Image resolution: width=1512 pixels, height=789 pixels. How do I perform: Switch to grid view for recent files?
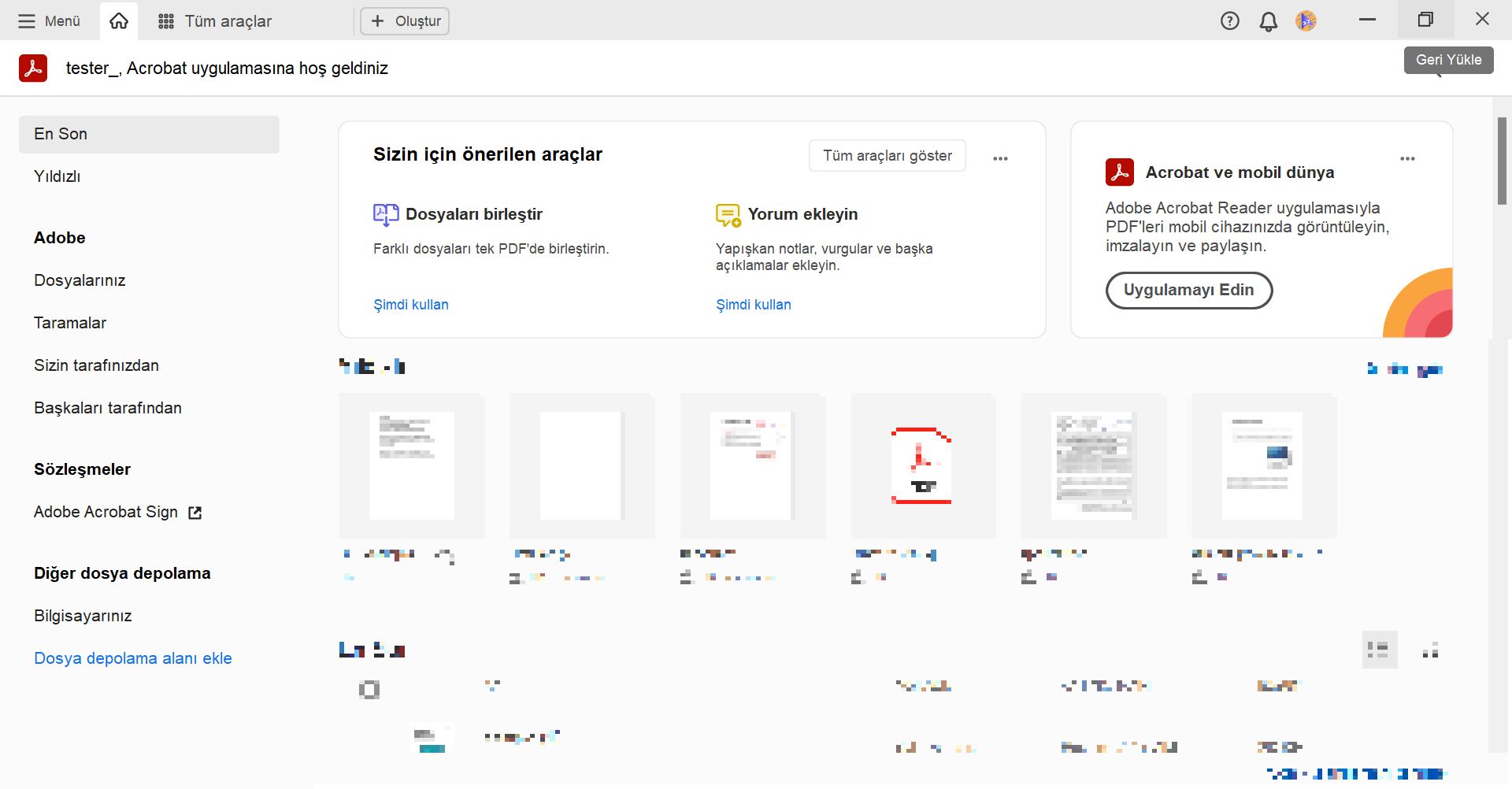[x=1430, y=650]
